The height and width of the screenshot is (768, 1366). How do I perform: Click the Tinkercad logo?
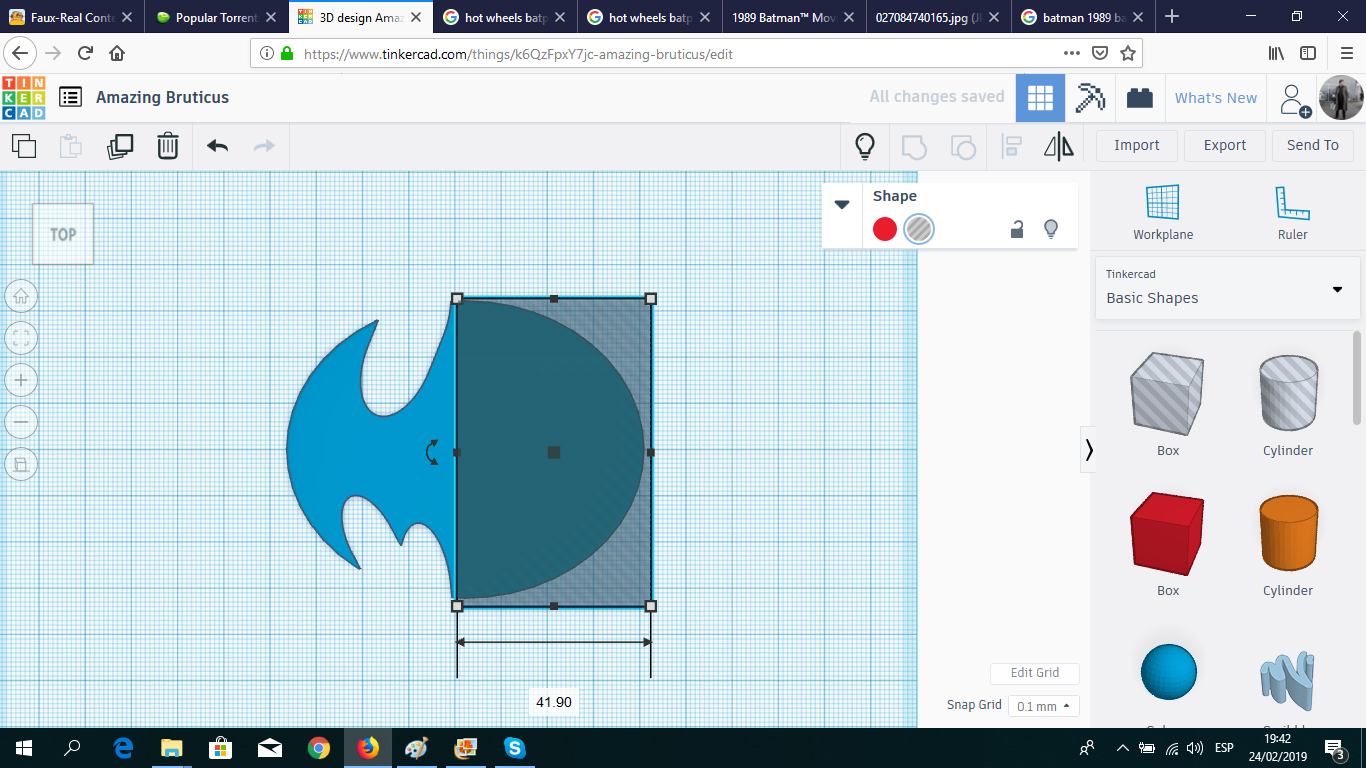tap(23, 97)
